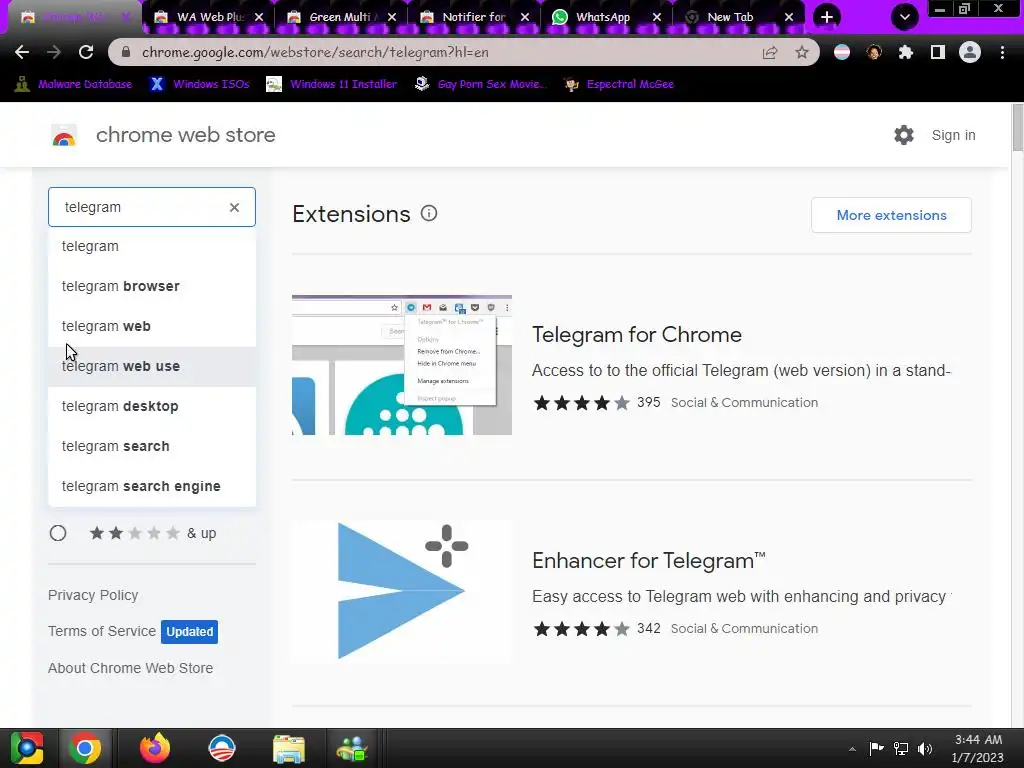Click the page vertical scrollbar

[1017, 127]
